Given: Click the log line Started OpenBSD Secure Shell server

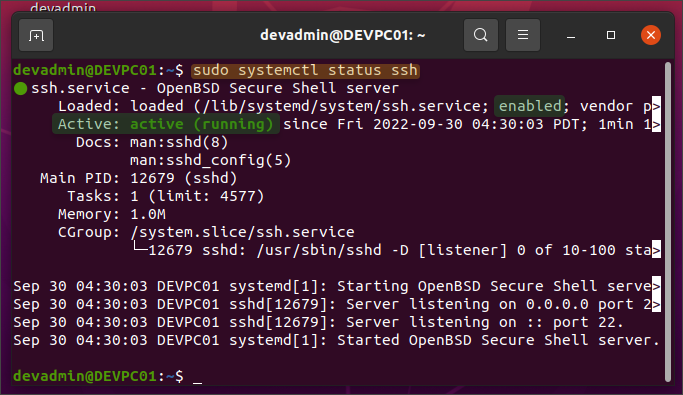Looking at the screenshot, I should 336,340.
